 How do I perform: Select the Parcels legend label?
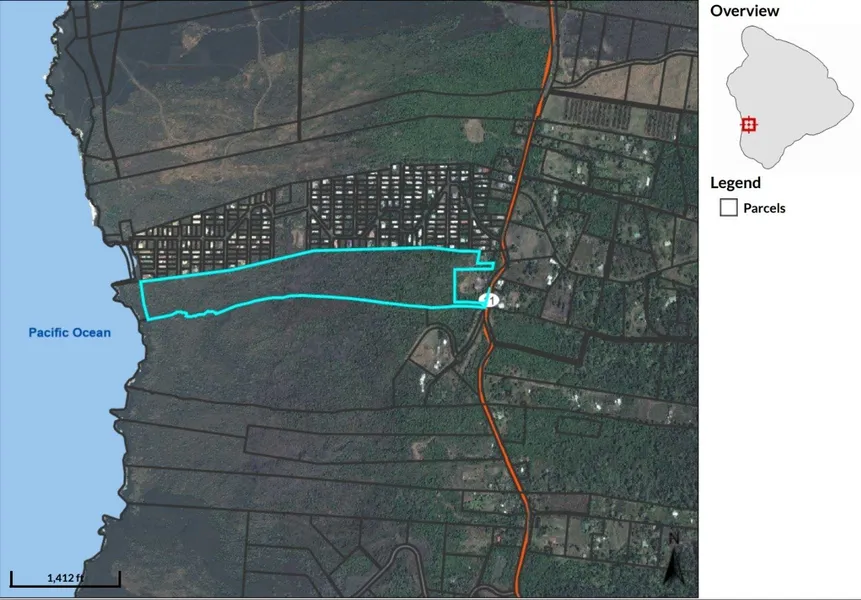point(764,208)
